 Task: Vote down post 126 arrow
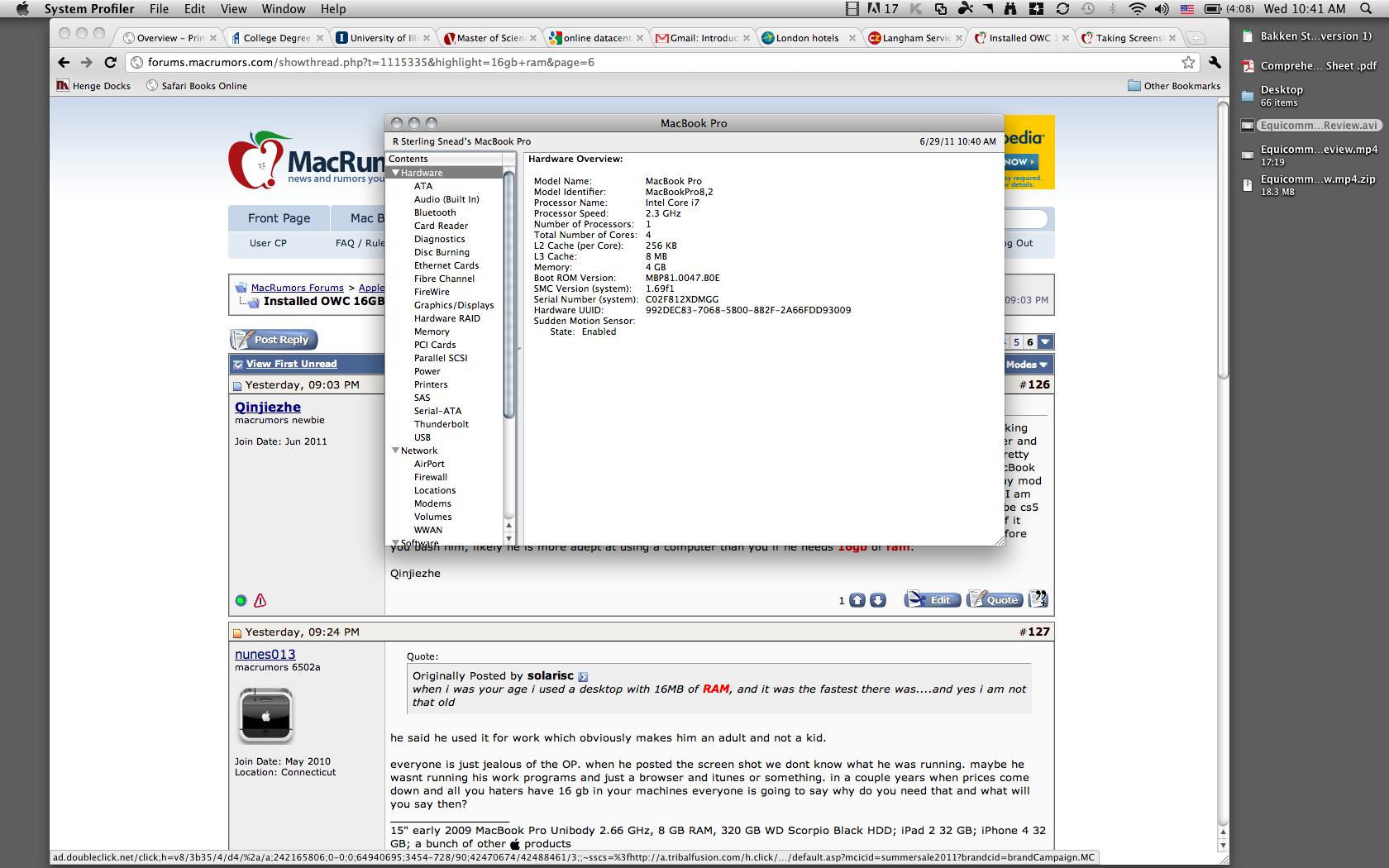pyautogui.click(x=878, y=600)
